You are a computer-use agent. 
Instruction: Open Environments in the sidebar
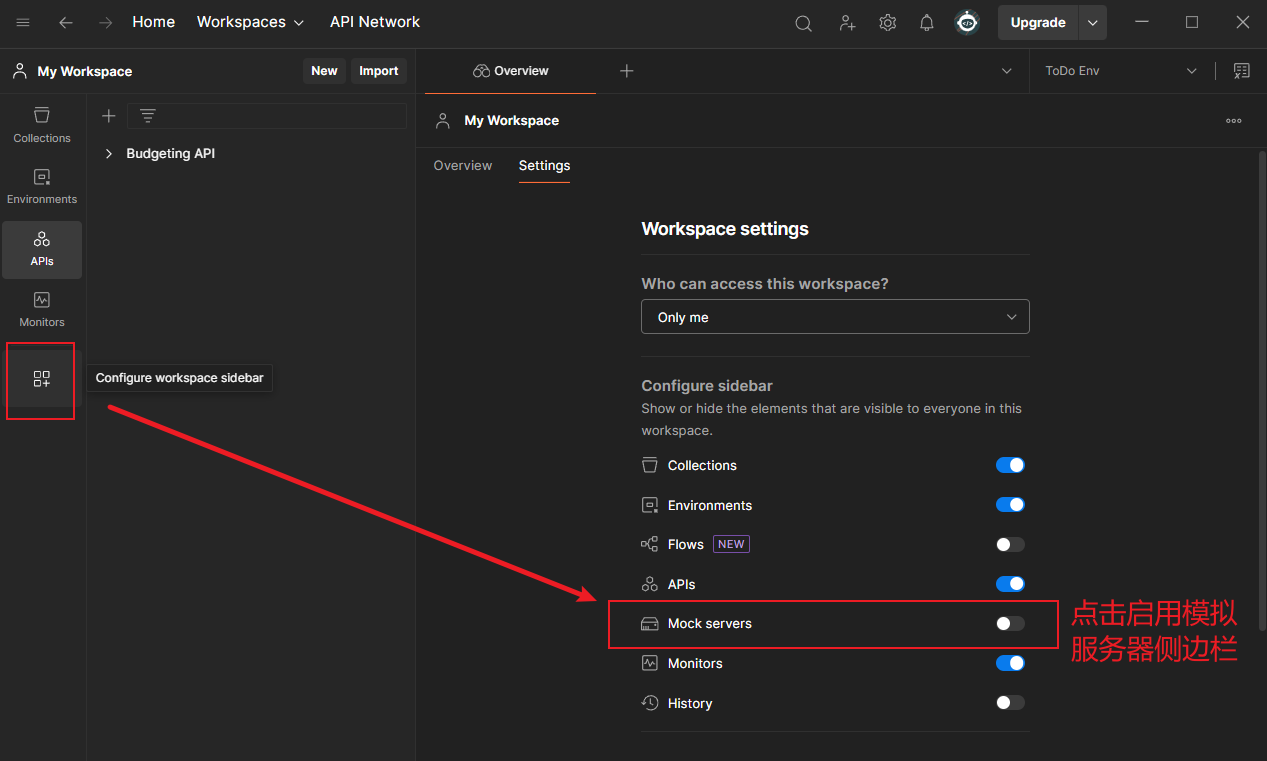42,186
